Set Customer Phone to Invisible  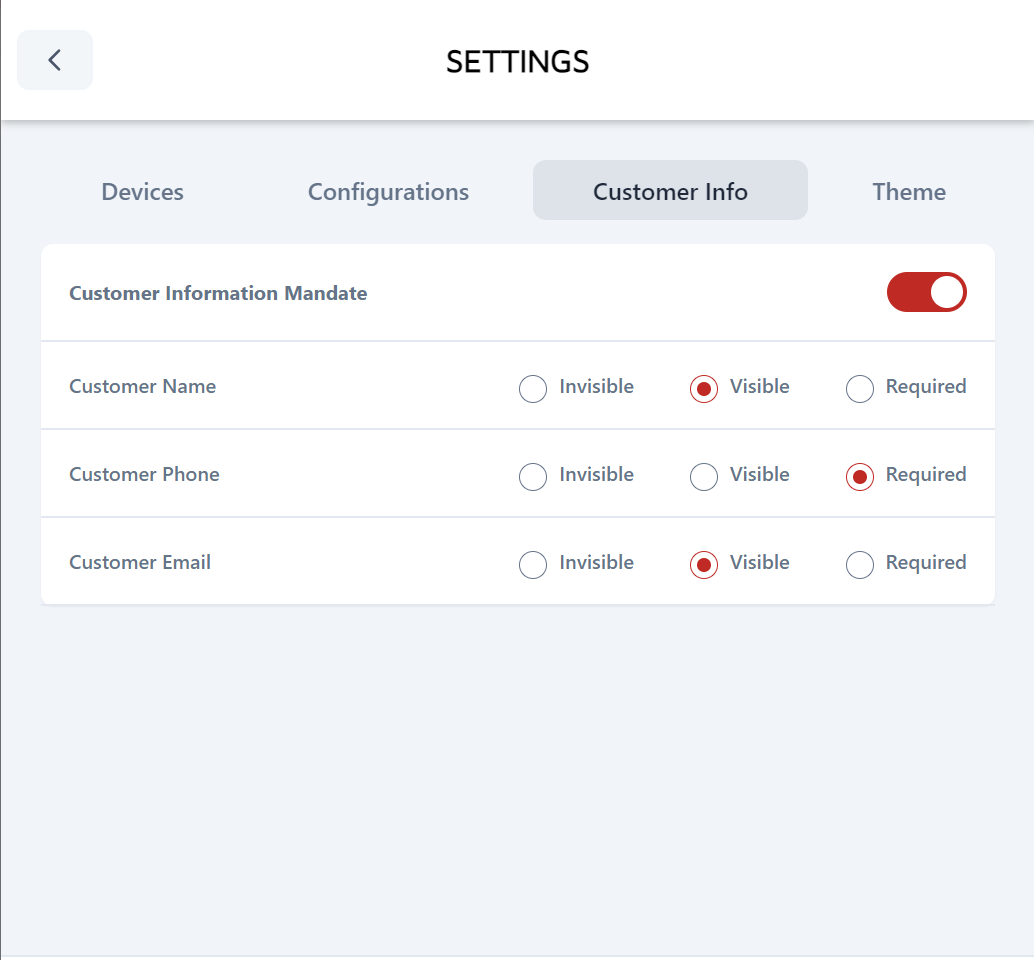[534, 476]
